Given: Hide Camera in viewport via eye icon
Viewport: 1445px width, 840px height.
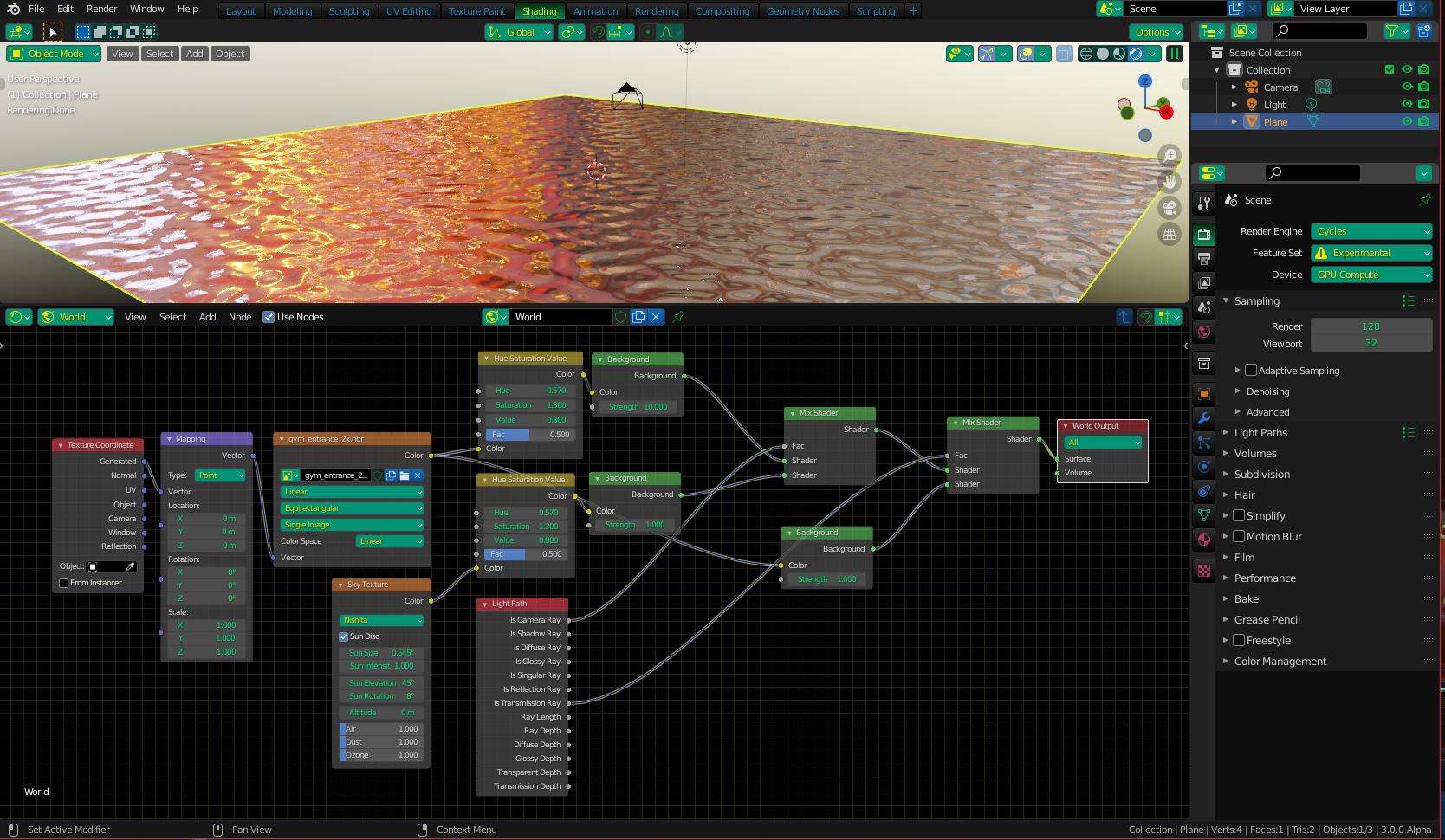Looking at the screenshot, I should point(1407,87).
